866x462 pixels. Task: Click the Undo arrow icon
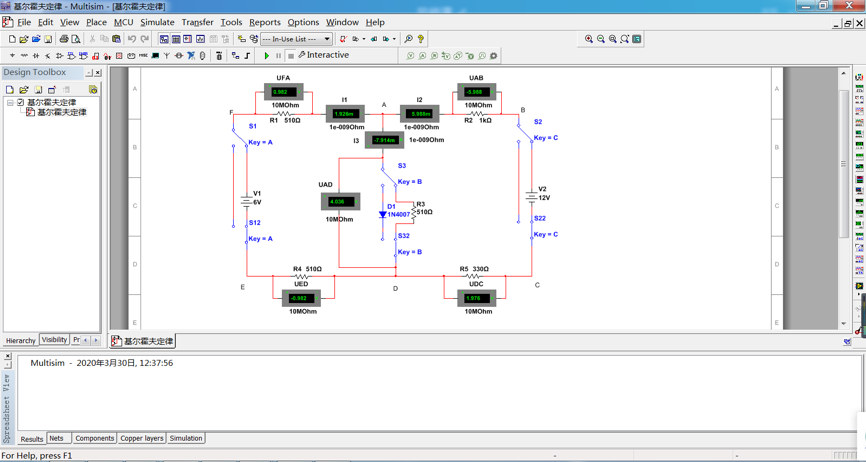point(132,39)
